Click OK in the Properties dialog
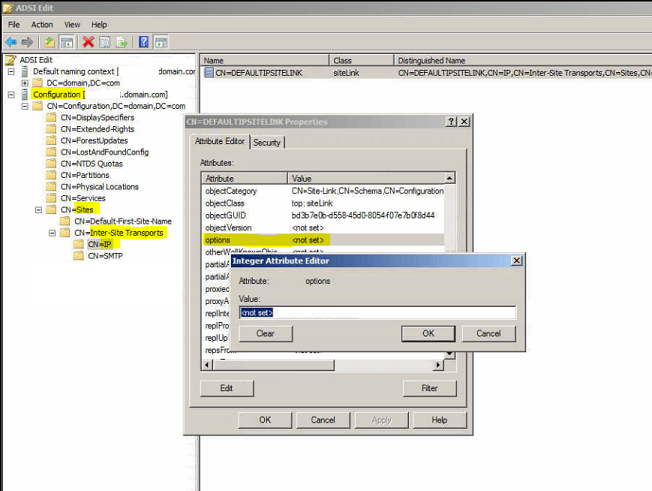Screen dimensions: 652x491 (265, 420)
